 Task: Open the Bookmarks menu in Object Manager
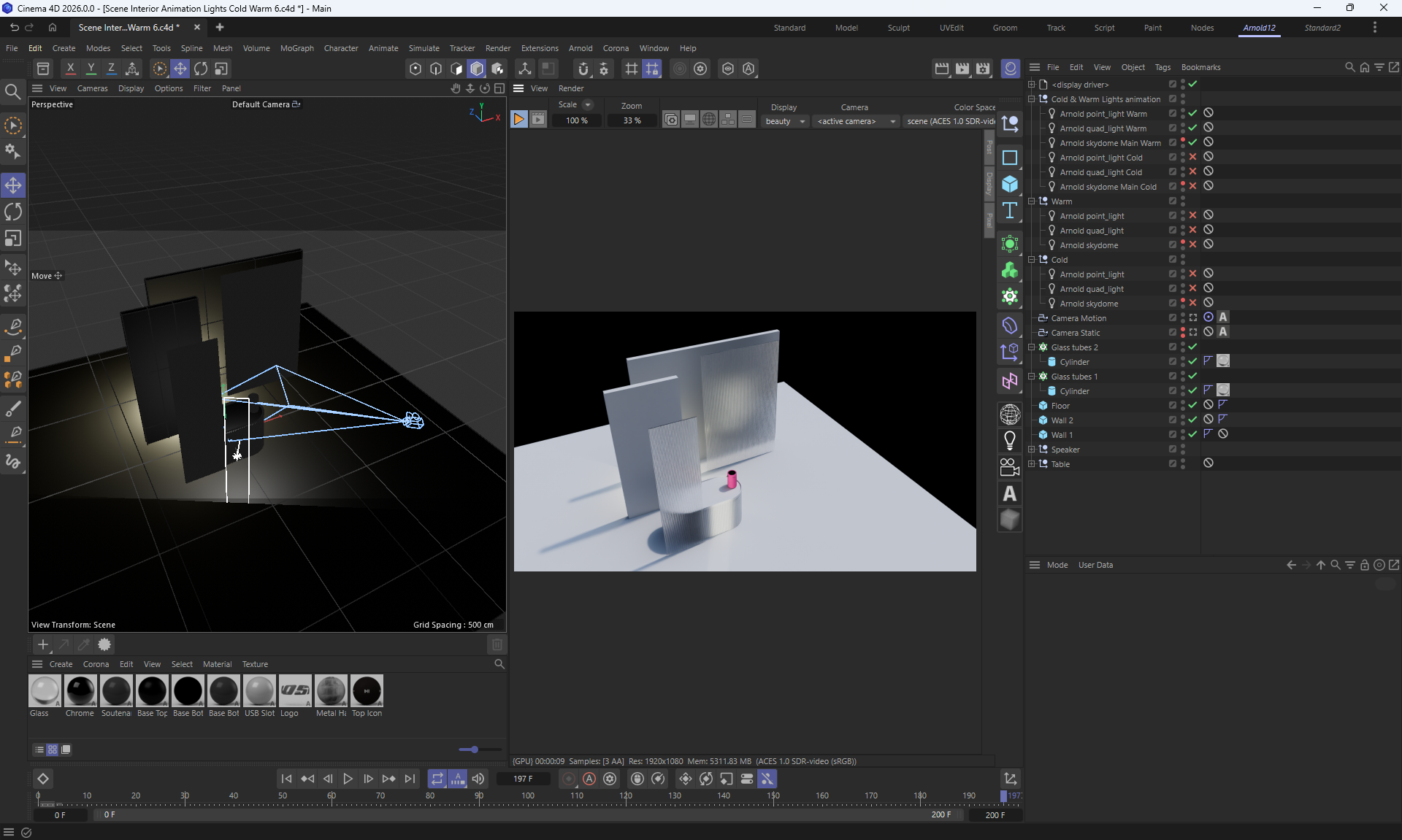[x=1200, y=67]
